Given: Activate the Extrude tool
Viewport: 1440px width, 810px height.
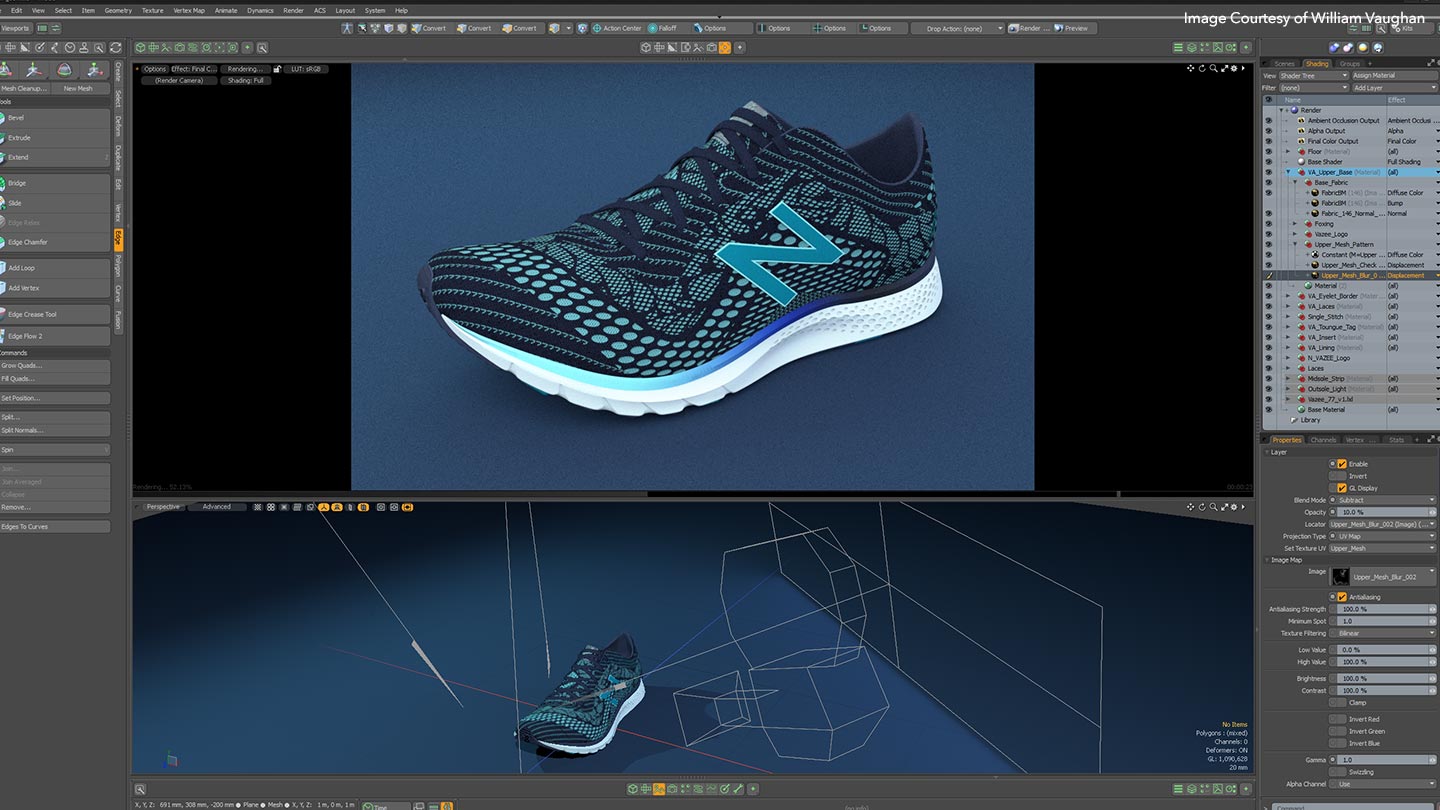Looking at the screenshot, I should (20, 138).
